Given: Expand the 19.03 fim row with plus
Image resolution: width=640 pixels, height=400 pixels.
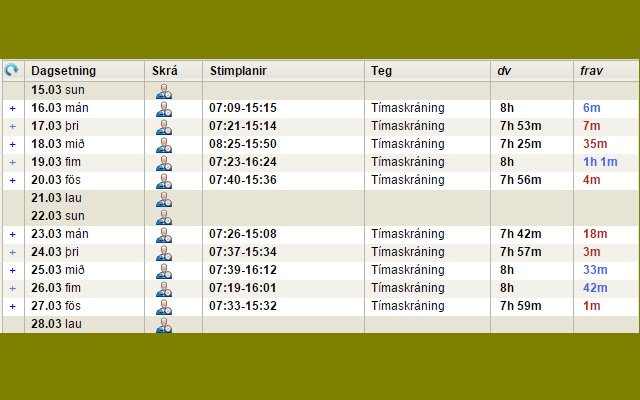Looking at the screenshot, I should pyautogui.click(x=13, y=162).
